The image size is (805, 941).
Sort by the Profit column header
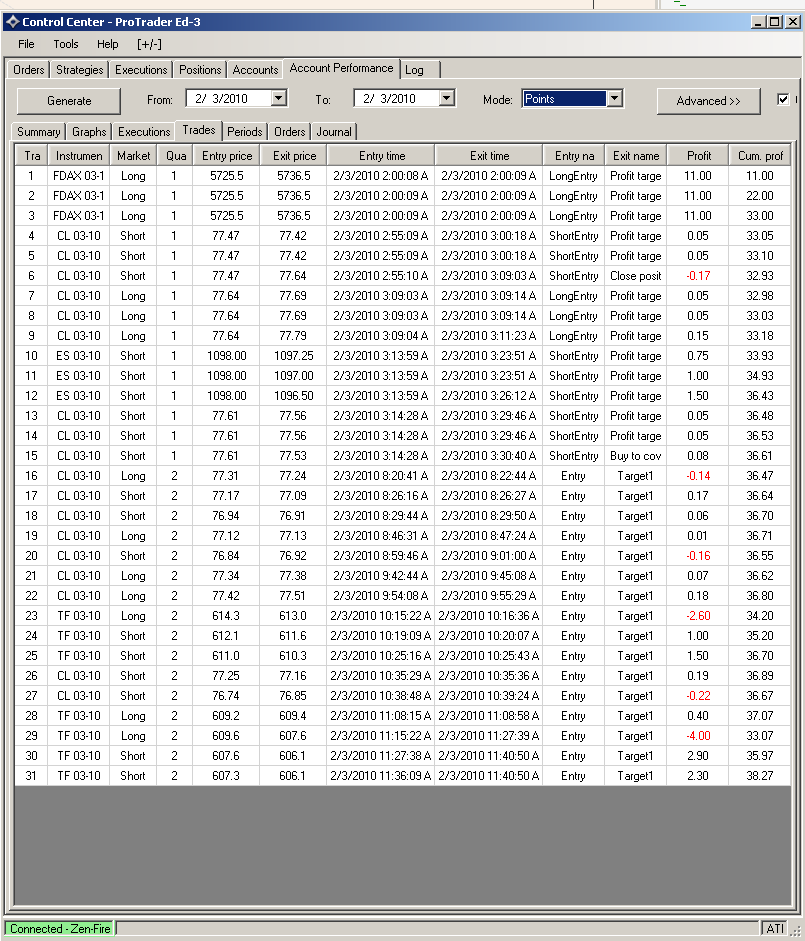point(699,156)
